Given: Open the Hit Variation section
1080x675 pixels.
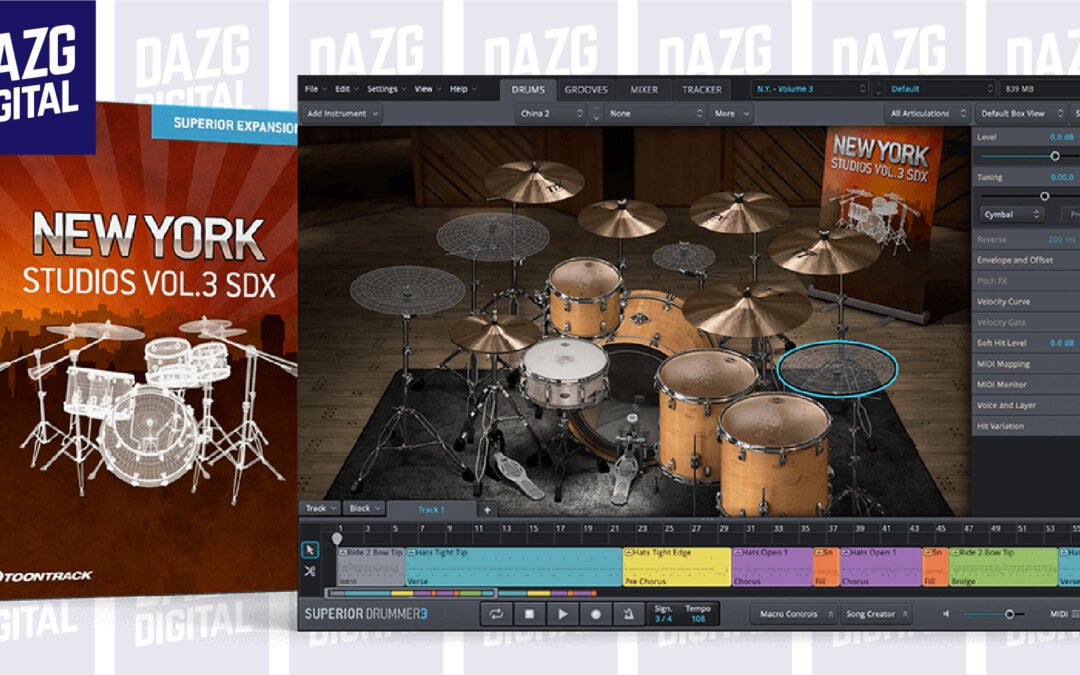Looking at the screenshot, I should (1026, 426).
